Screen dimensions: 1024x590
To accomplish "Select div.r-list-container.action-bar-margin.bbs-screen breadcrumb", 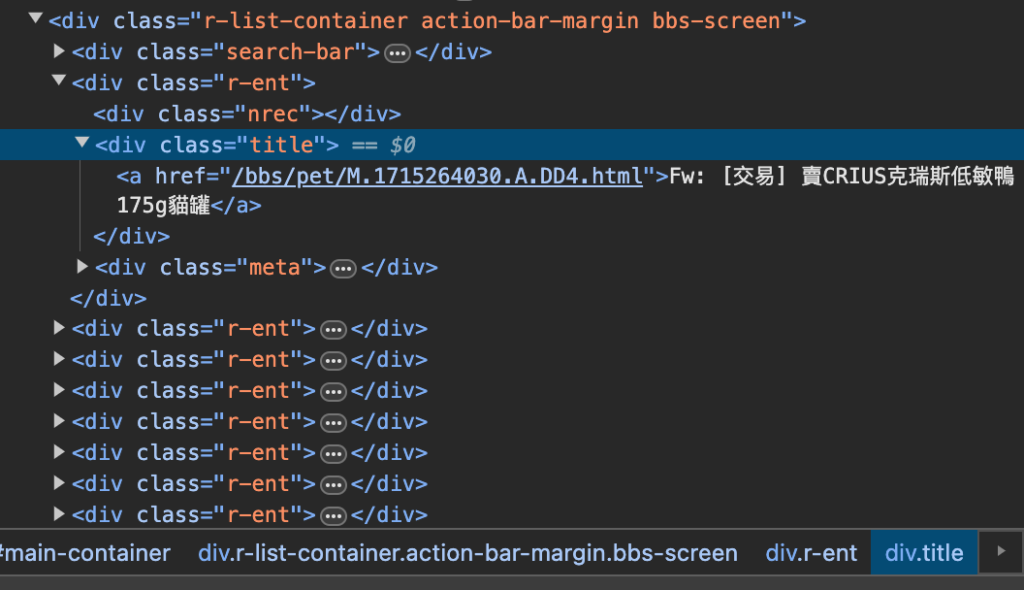I will point(468,553).
